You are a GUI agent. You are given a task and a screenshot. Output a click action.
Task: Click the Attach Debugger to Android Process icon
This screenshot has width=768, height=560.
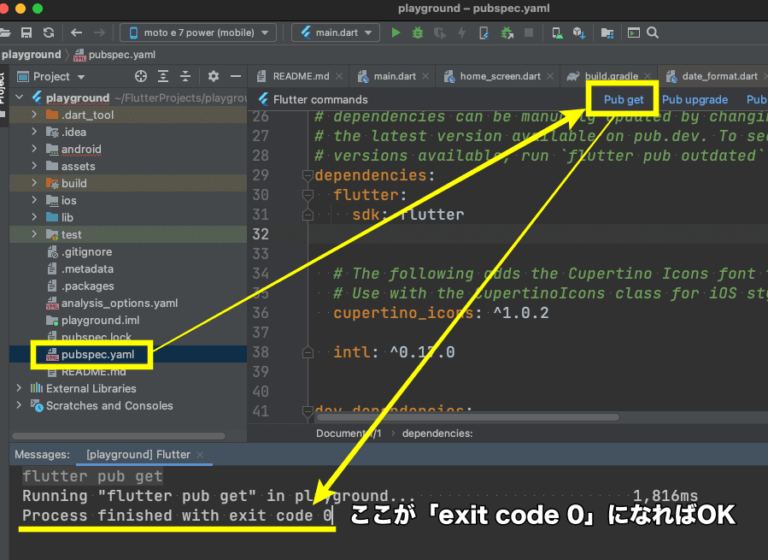(x=507, y=33)
